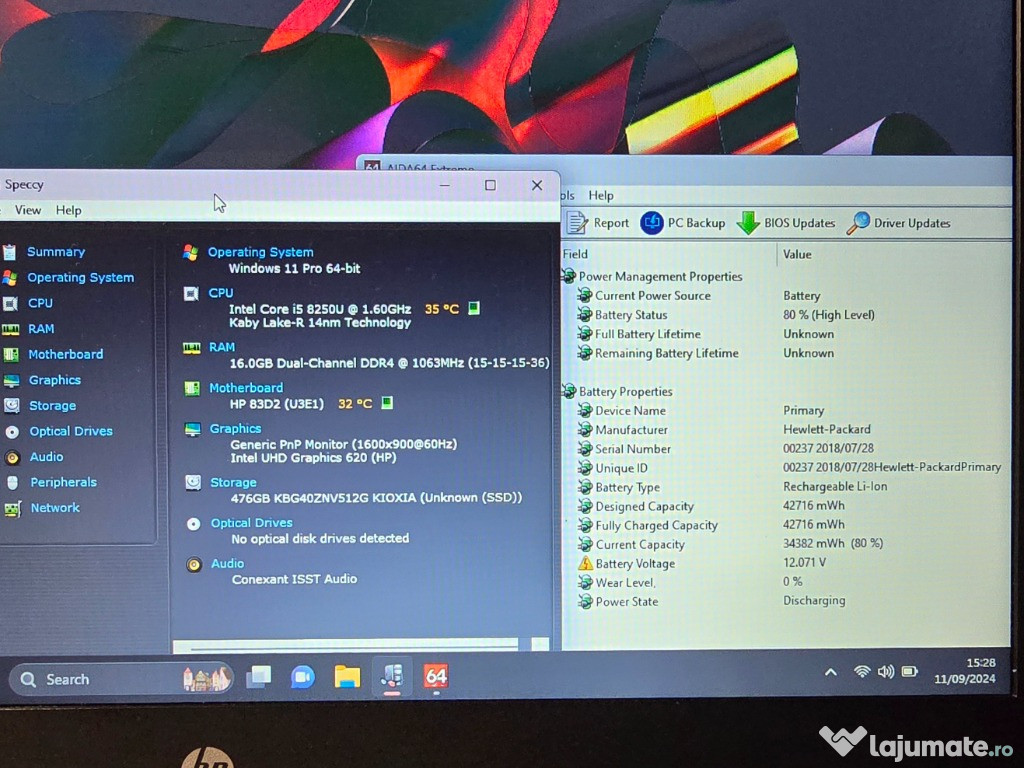The height and width of the screenshot is (768, 1024).
Task: Open Summary section in Speccy sidebar
Action: coord(56,252)
